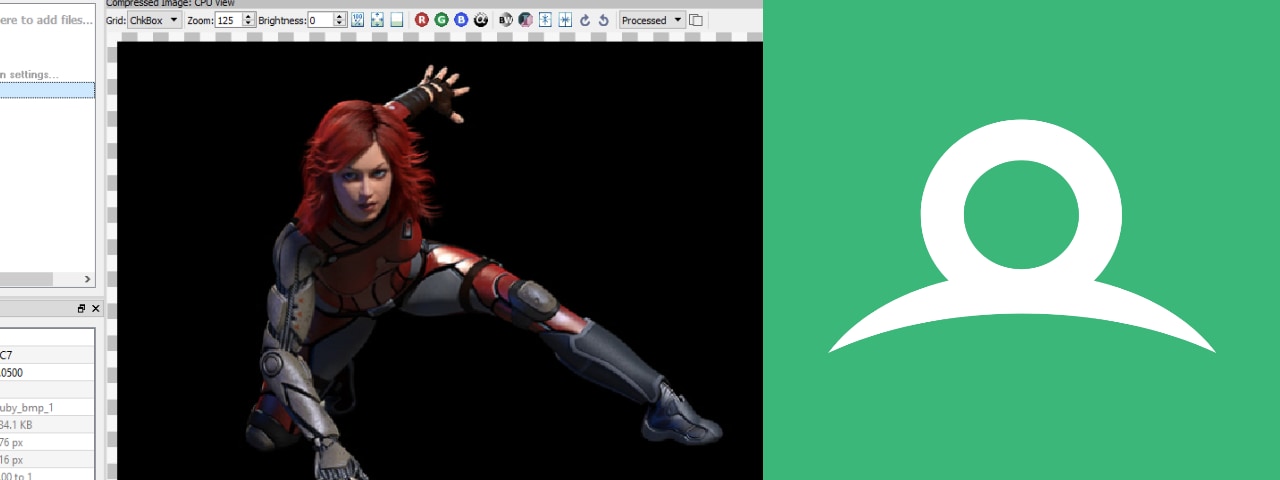Open the Grid ChkBox dropdown

[174, 20]
